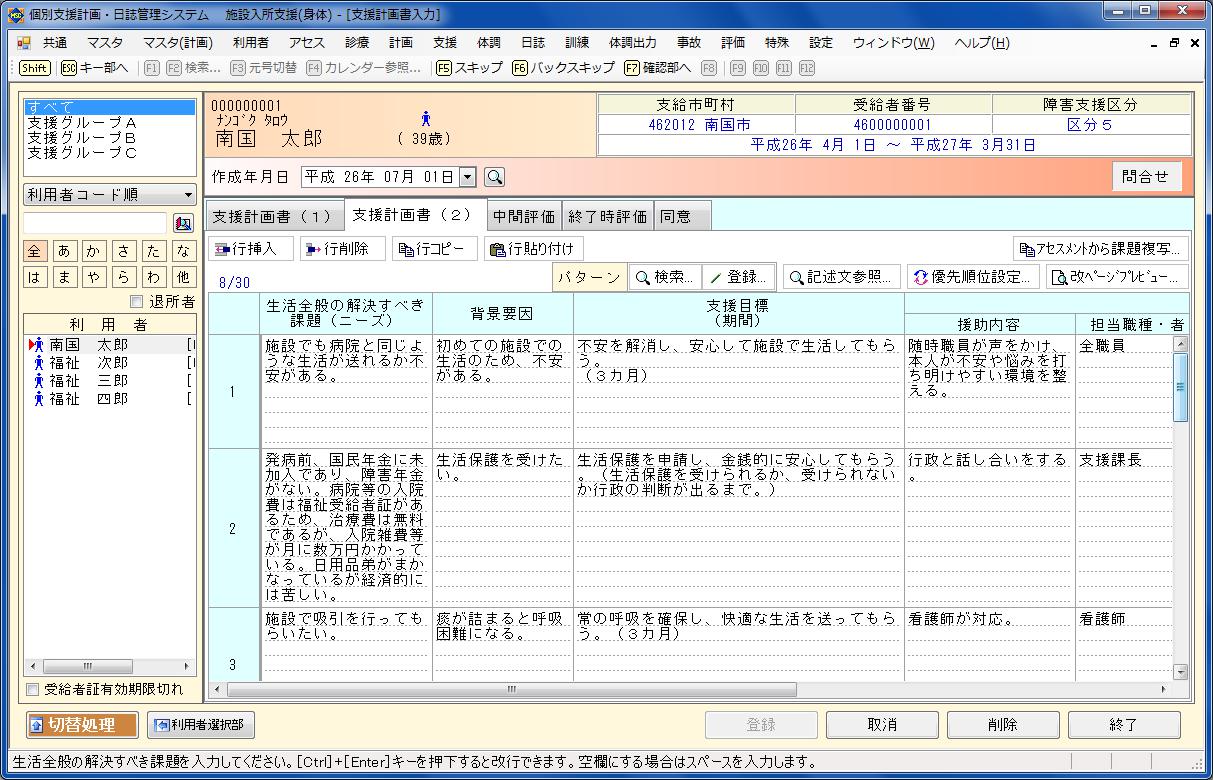
Task: Click the 終了 button
Action: [x=1123, y=725]
